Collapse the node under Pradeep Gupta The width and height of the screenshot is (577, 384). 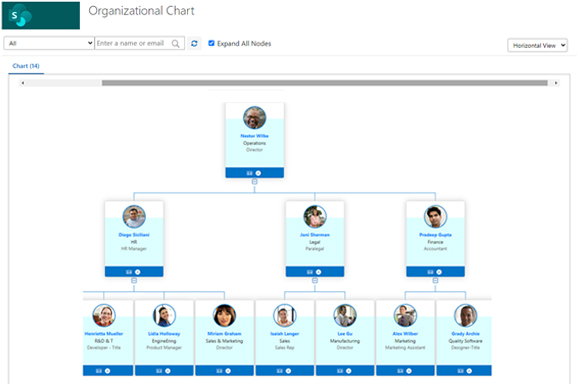pos(435,281)
